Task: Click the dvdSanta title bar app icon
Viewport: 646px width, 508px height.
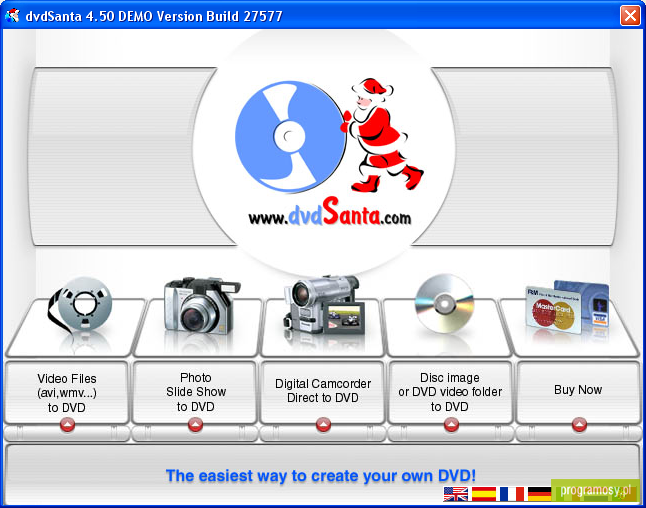Action: click(x=12, y=15)
